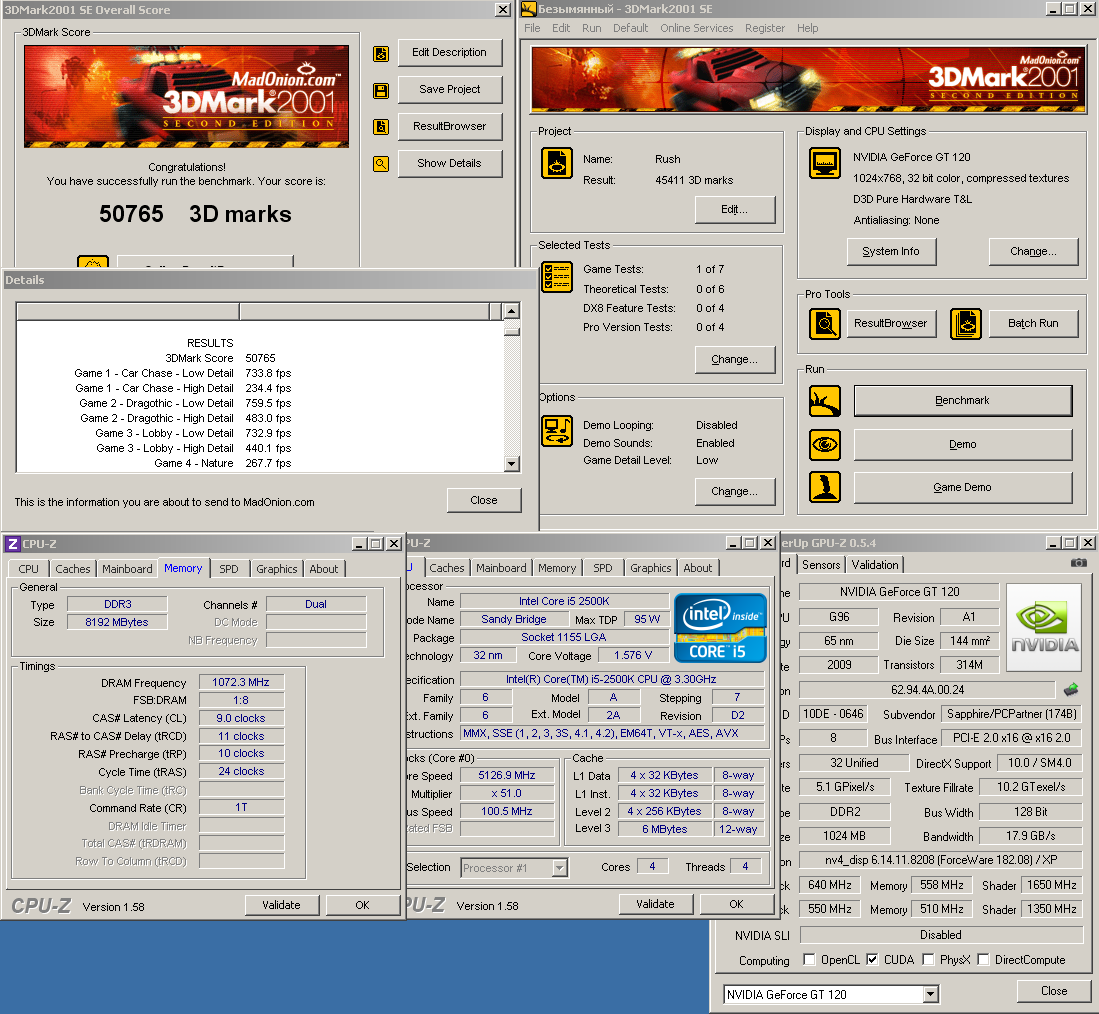Viewport: 1099px width, 1014px height.
Task: Toggle the CUDA checkbox
Action: pos(872,959)
